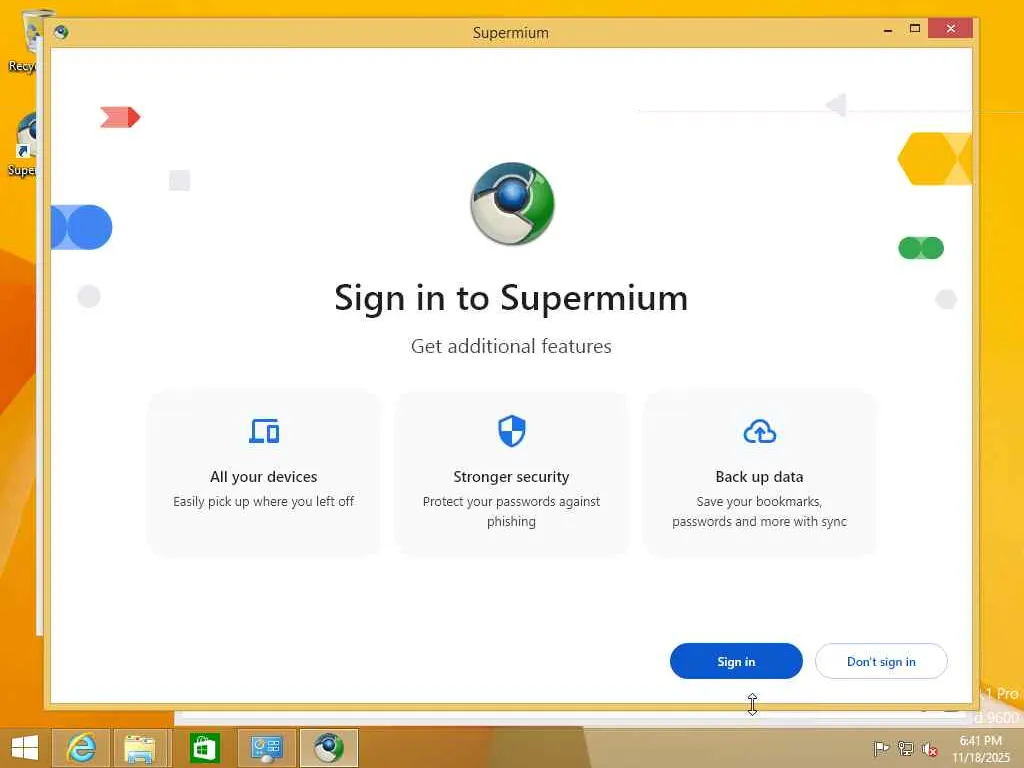Click the Stronger security shield icon

tap(511, 431)
